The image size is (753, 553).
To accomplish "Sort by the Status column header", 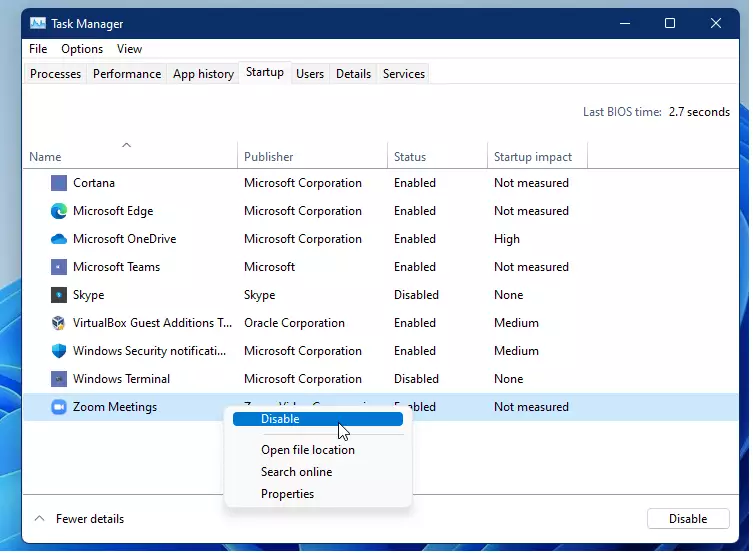I will click(410, 157).
